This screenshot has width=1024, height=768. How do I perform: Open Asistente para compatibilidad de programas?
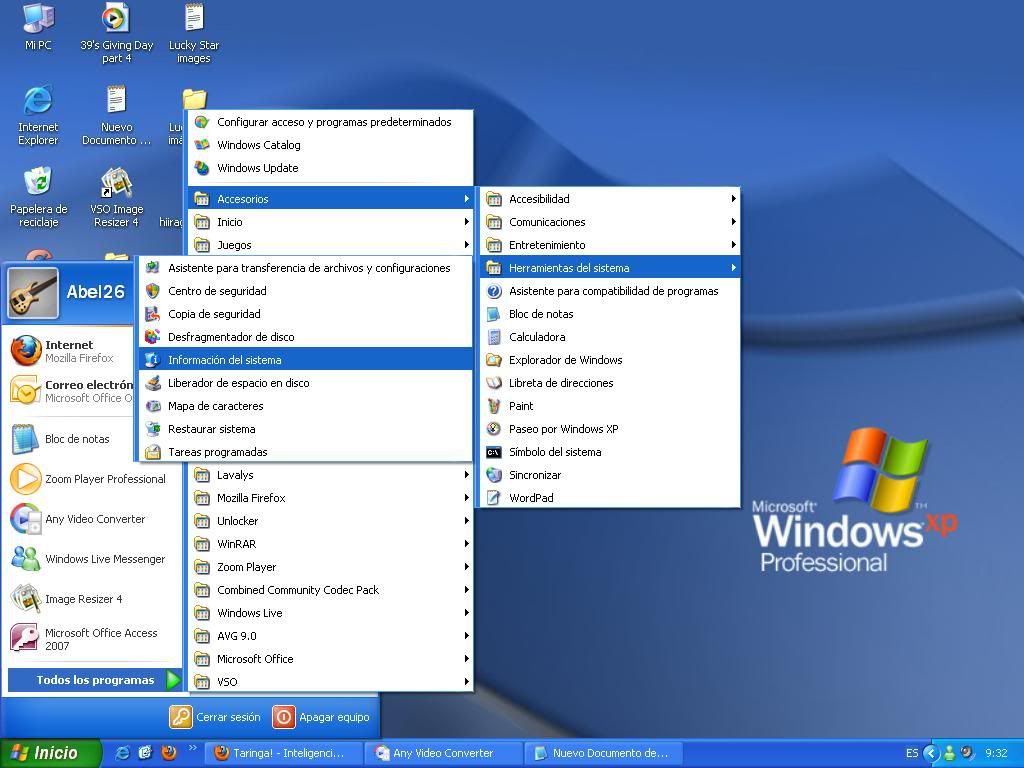[610, 291]
